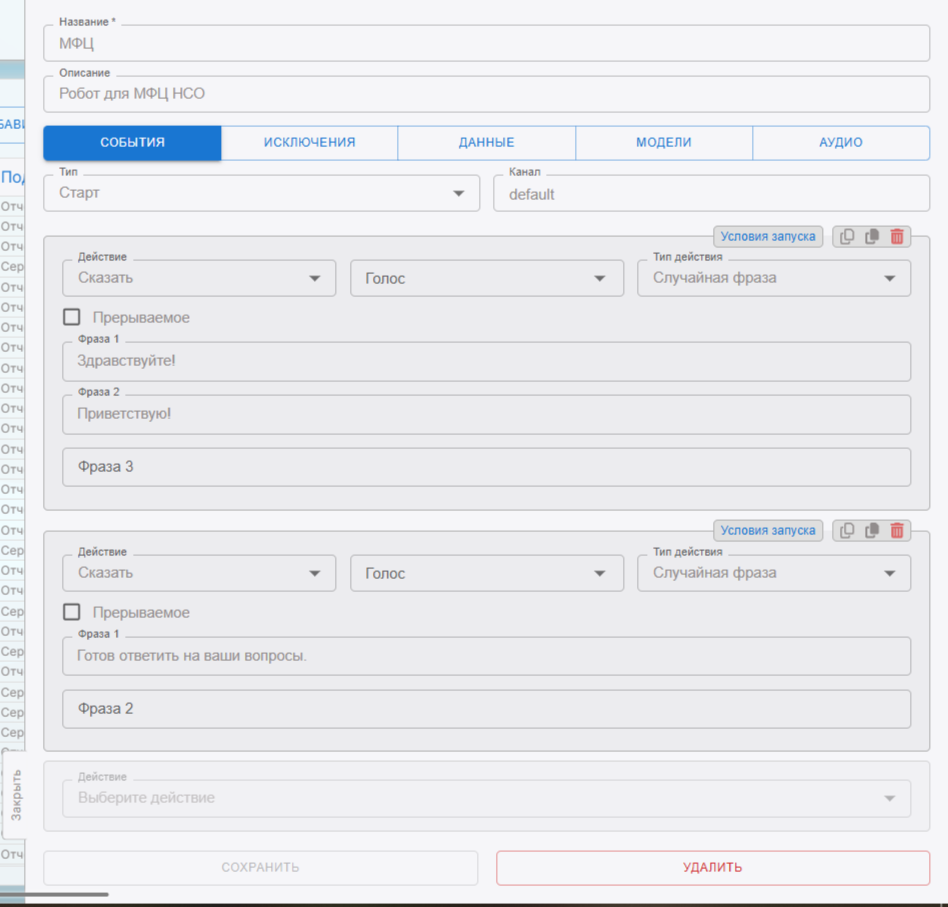Click into the empty Фраза 3 field
This screenshot has width=948, height=907.
coord(486,467)
